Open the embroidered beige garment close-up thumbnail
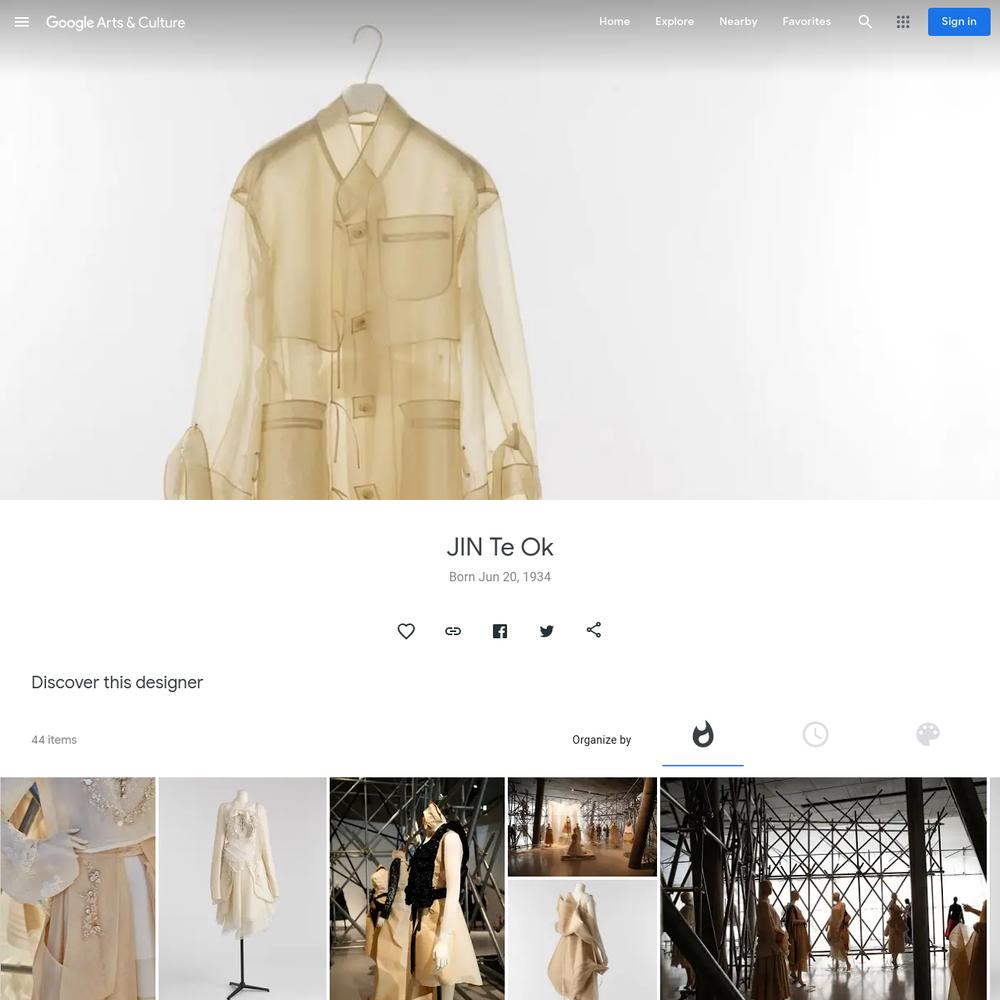1000x1000 pixels. 78,888
